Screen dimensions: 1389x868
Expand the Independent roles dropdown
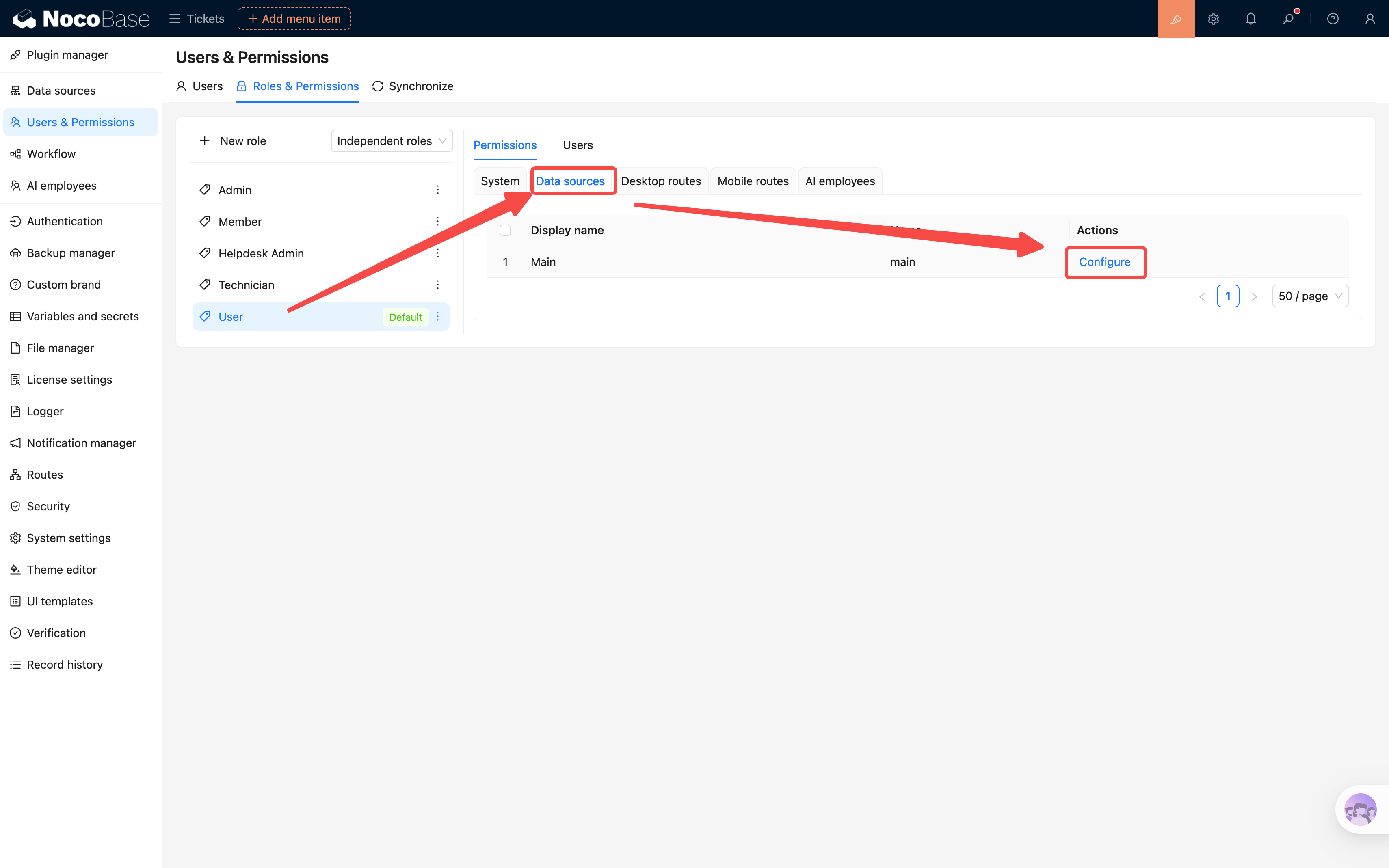392,140
